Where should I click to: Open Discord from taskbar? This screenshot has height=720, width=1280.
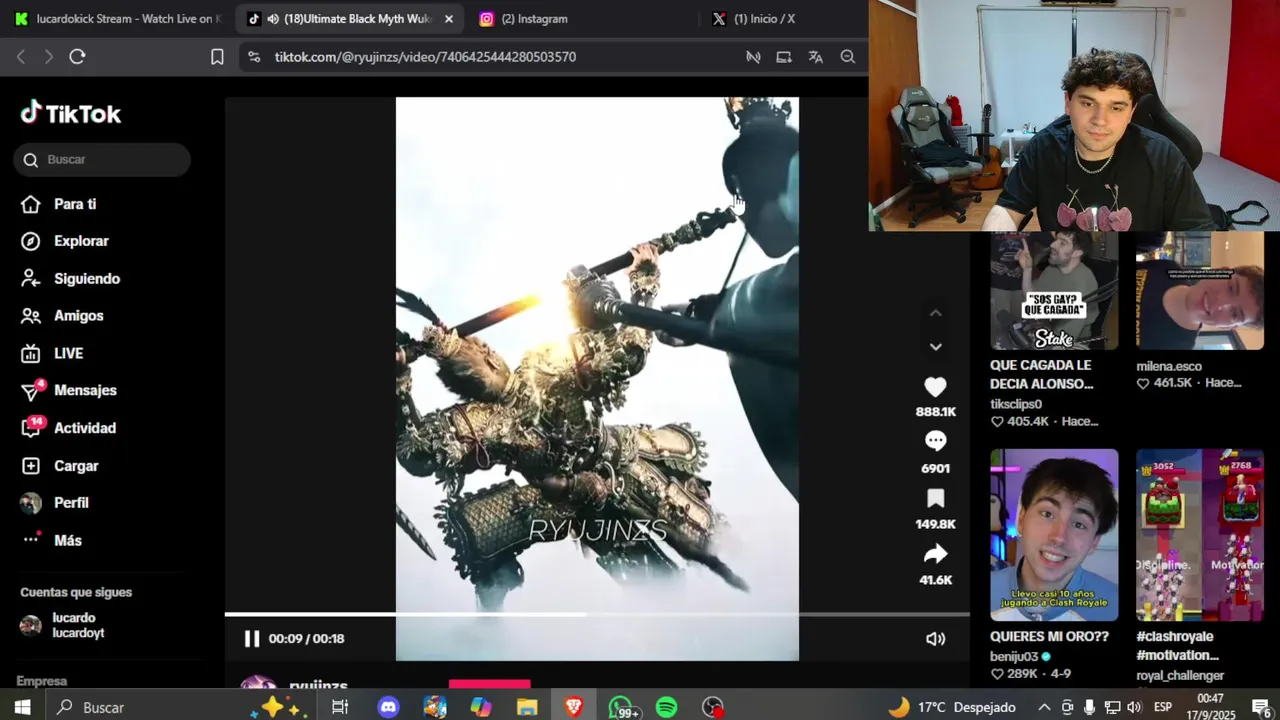(388, 707)
